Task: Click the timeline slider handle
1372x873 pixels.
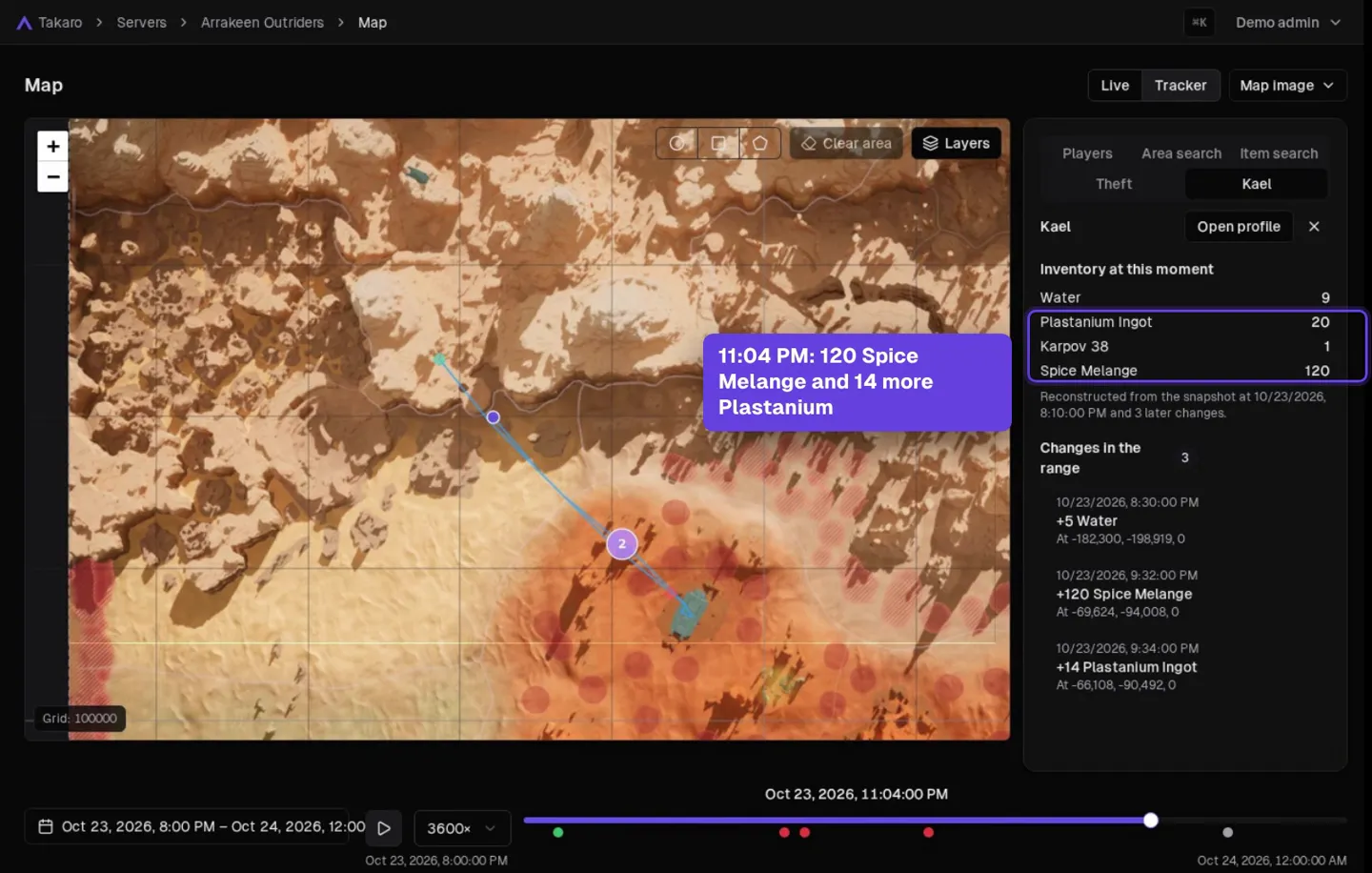Action: [1151, 821]
